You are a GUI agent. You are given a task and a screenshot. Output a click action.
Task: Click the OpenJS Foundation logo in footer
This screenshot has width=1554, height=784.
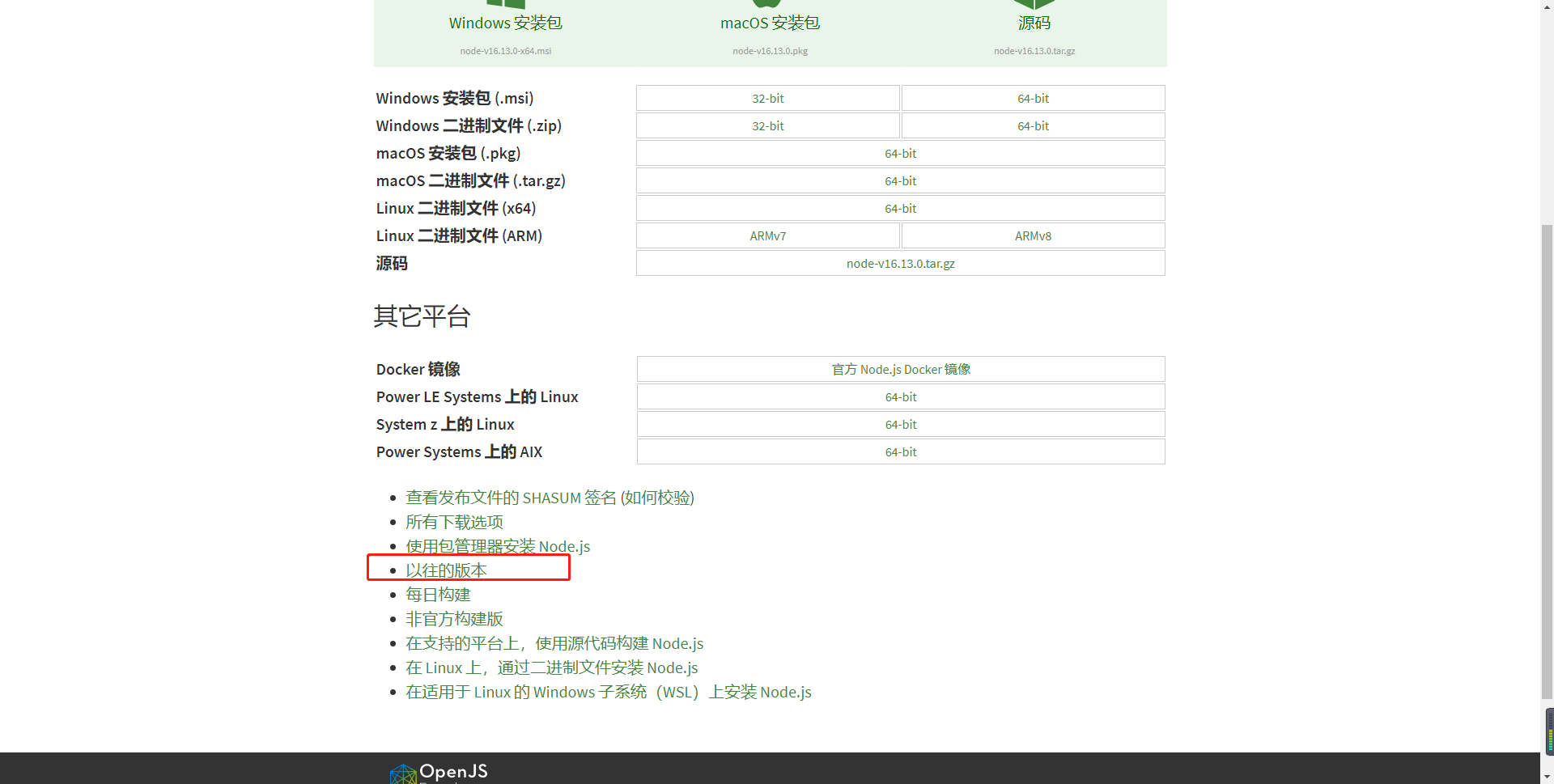click(x=439, y=773)
